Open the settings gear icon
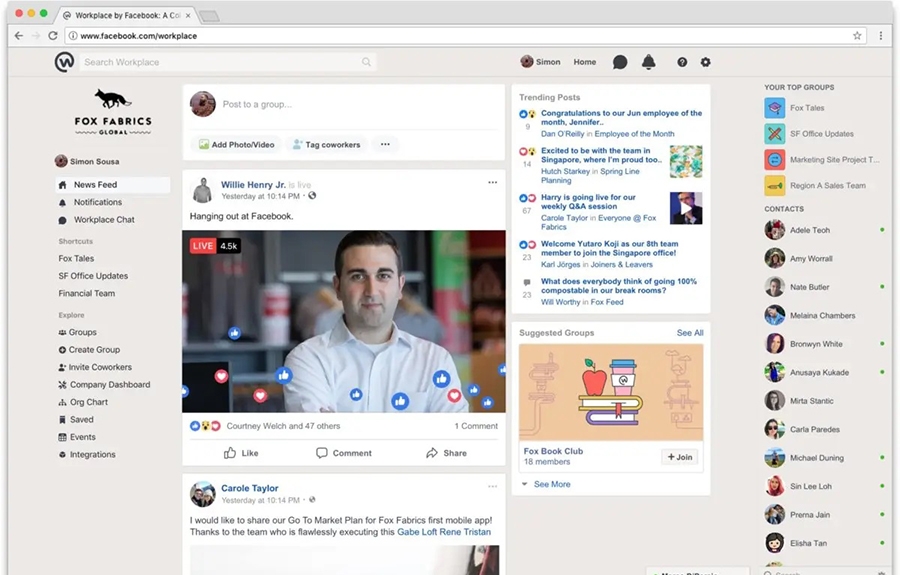 coord(705,62)
